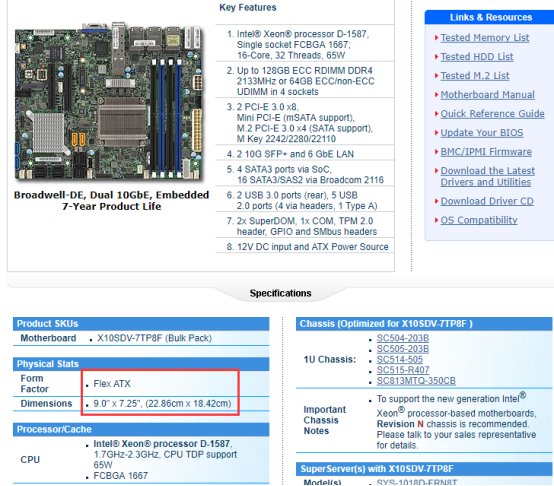Select the 'Up to 128GB ECC RDIMM DDR4' feature
This screenshot has width=554, height=486.
[305, 71]
